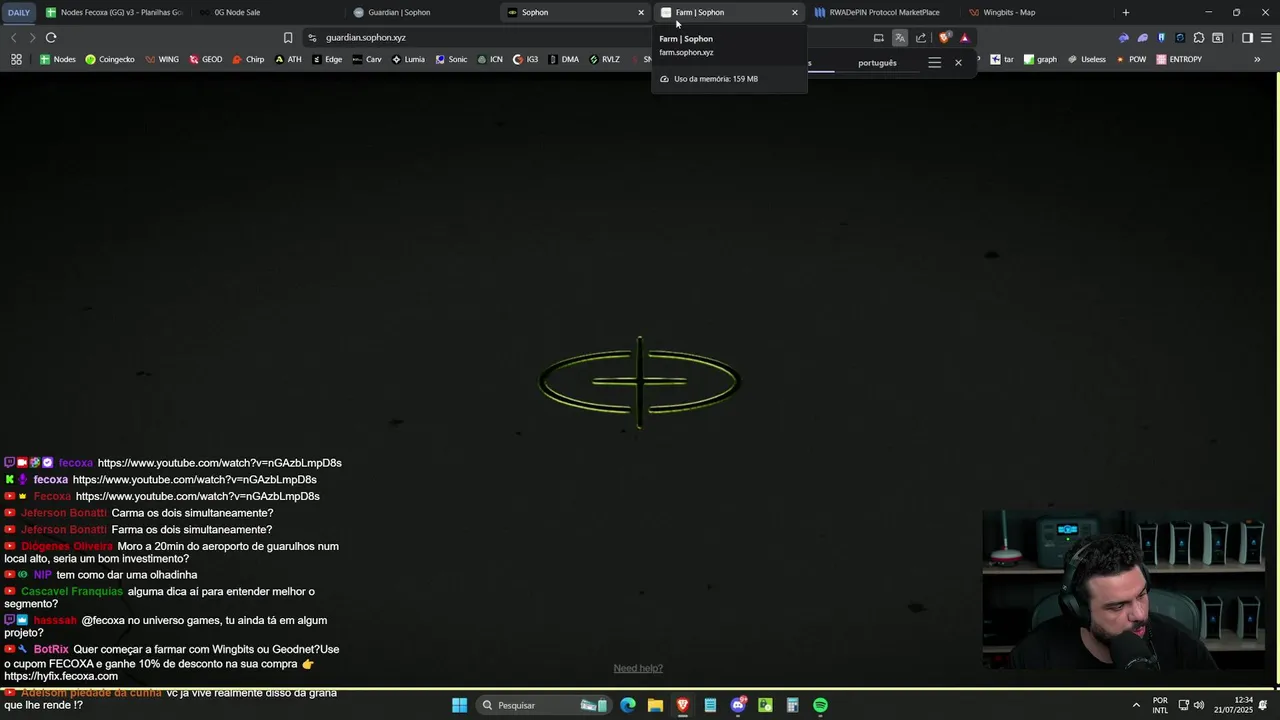Close the Sophon tab

pos(641,13)
